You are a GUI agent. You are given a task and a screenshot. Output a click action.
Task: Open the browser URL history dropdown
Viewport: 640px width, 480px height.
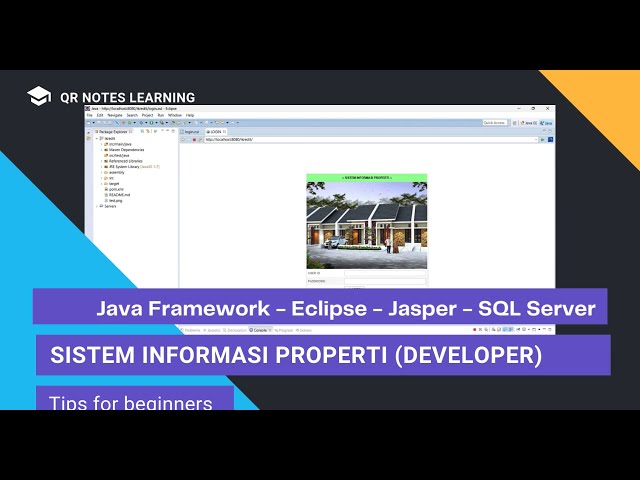(536, 140)
